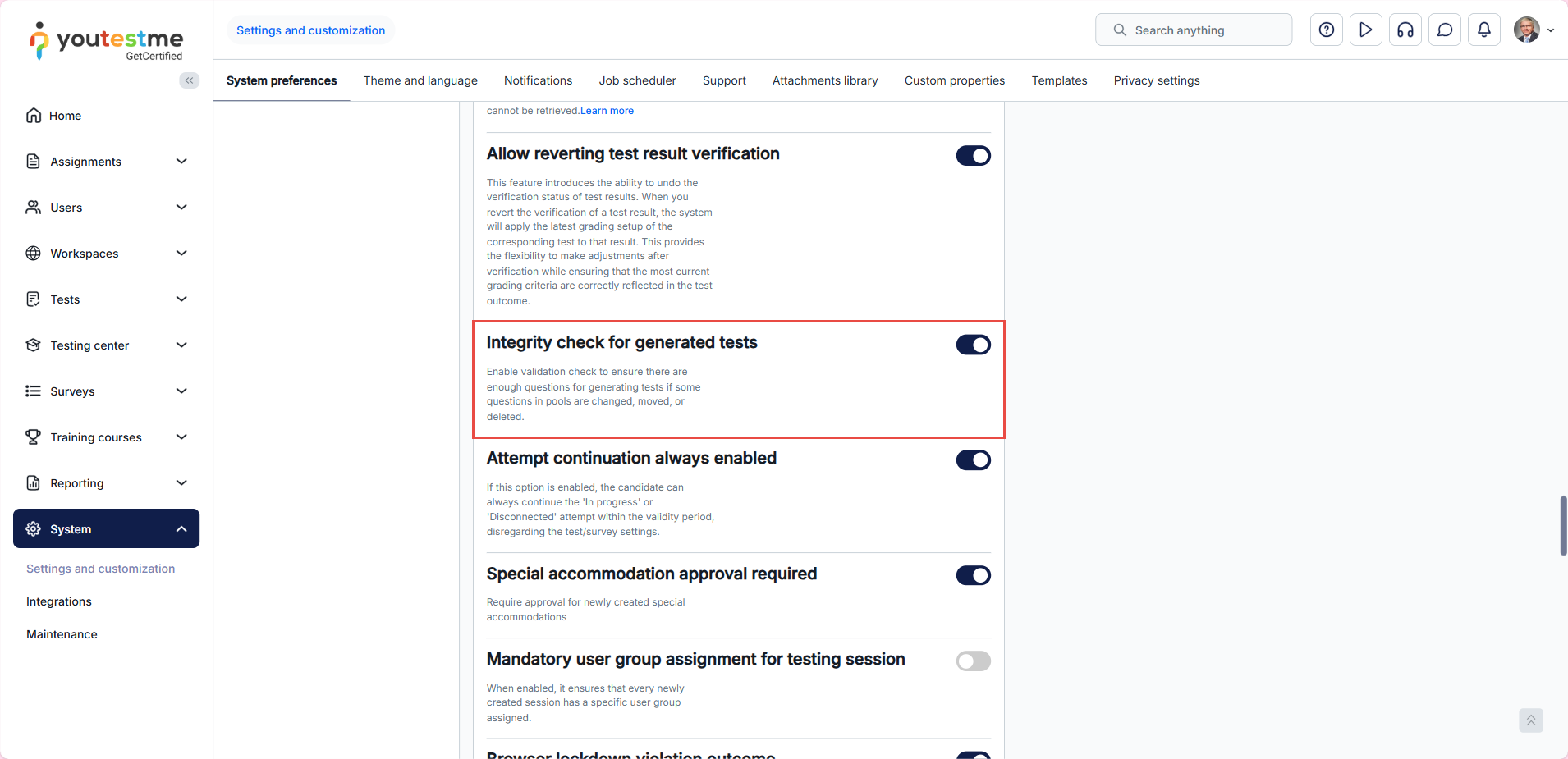Open the Privacy settings tab
This screenshot has width=1568, height=759.
pyautogui.click(x=1156, y=80)
